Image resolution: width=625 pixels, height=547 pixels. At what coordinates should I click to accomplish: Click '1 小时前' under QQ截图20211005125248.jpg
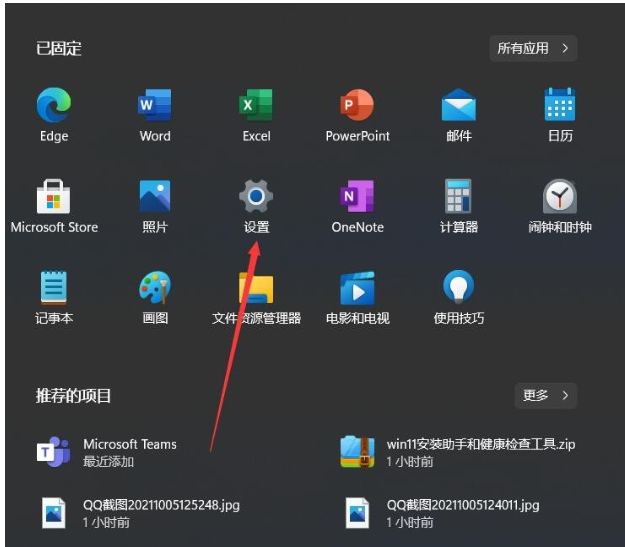[x=106, y=522]
